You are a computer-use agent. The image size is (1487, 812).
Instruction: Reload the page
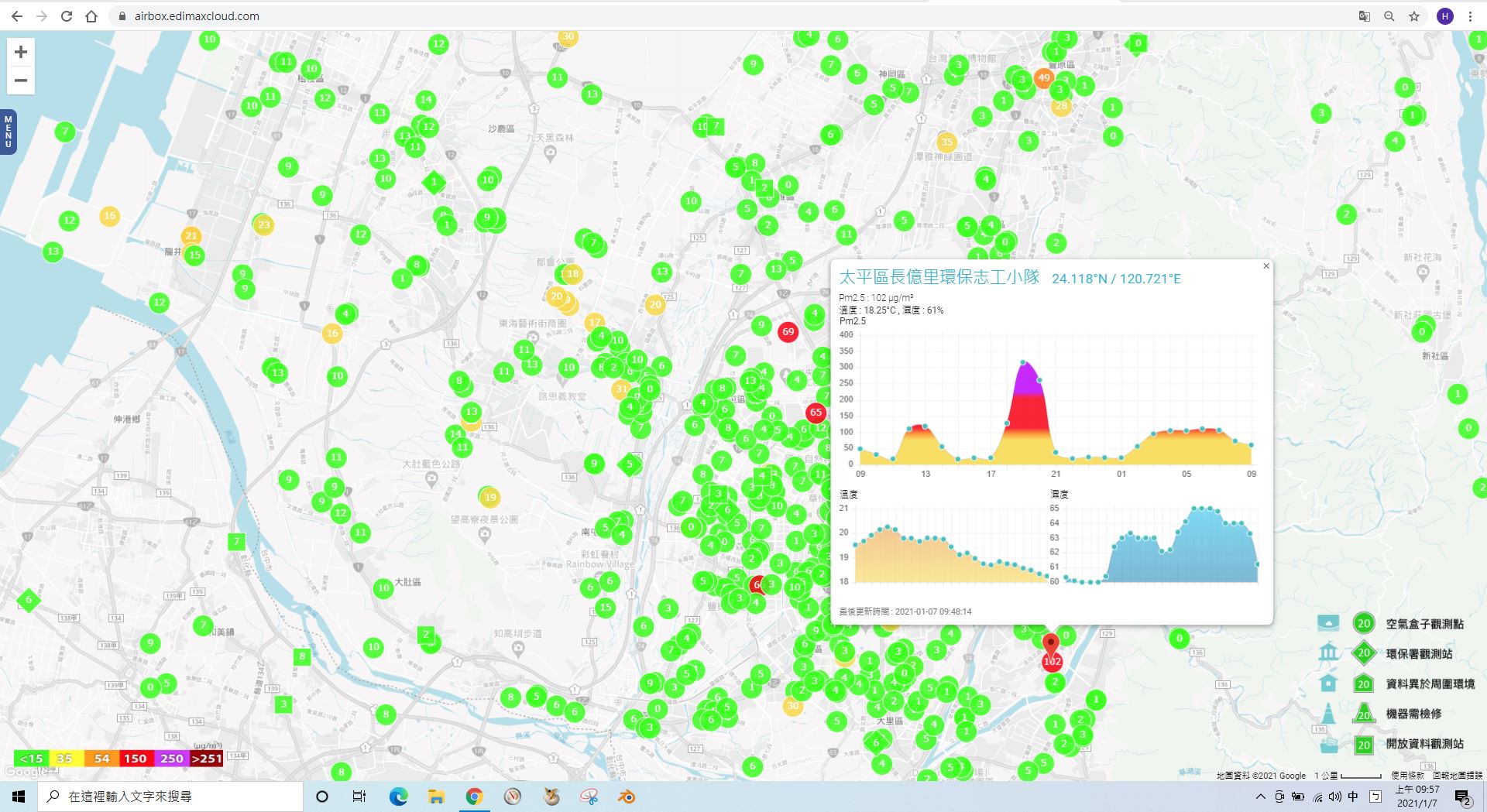pyautogui.click(x=67, y=16)
